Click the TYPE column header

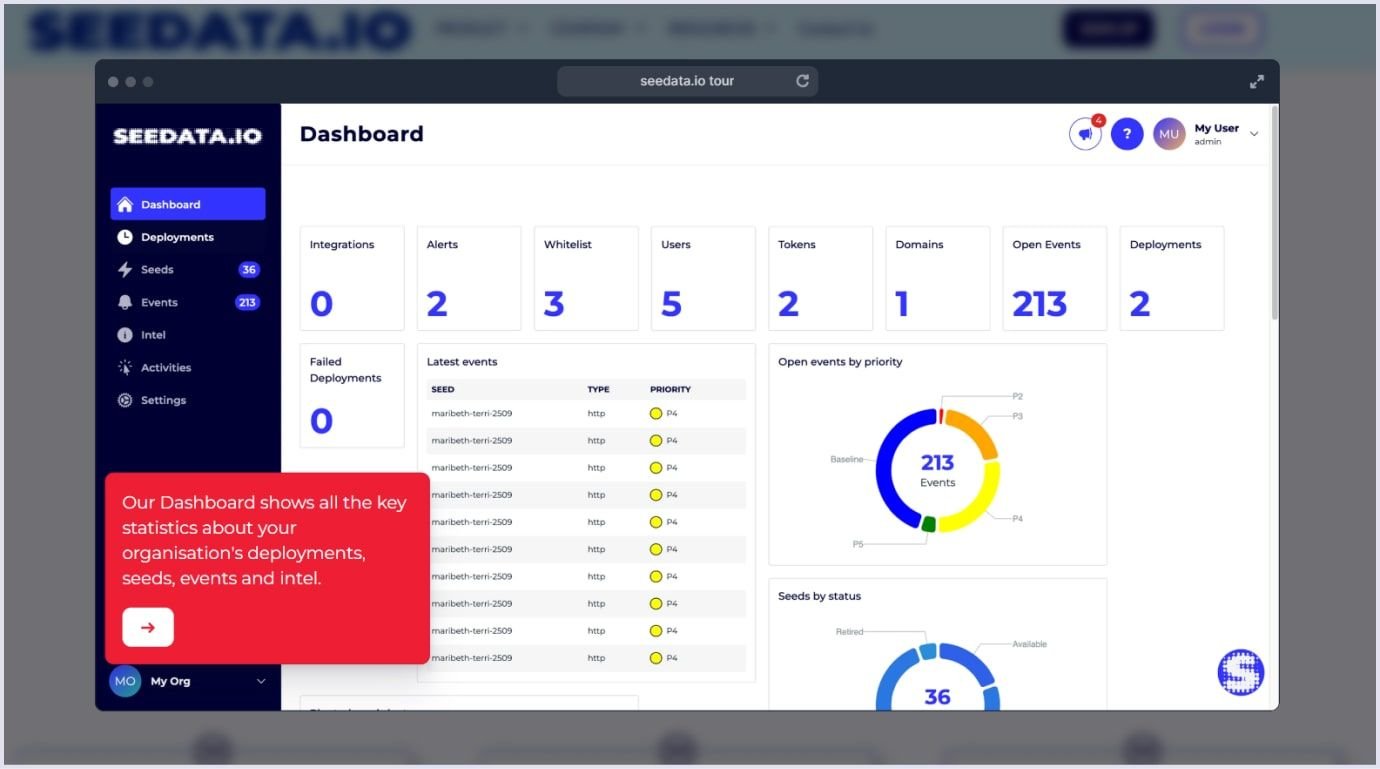pyautogui.click(x=598, y=389)
